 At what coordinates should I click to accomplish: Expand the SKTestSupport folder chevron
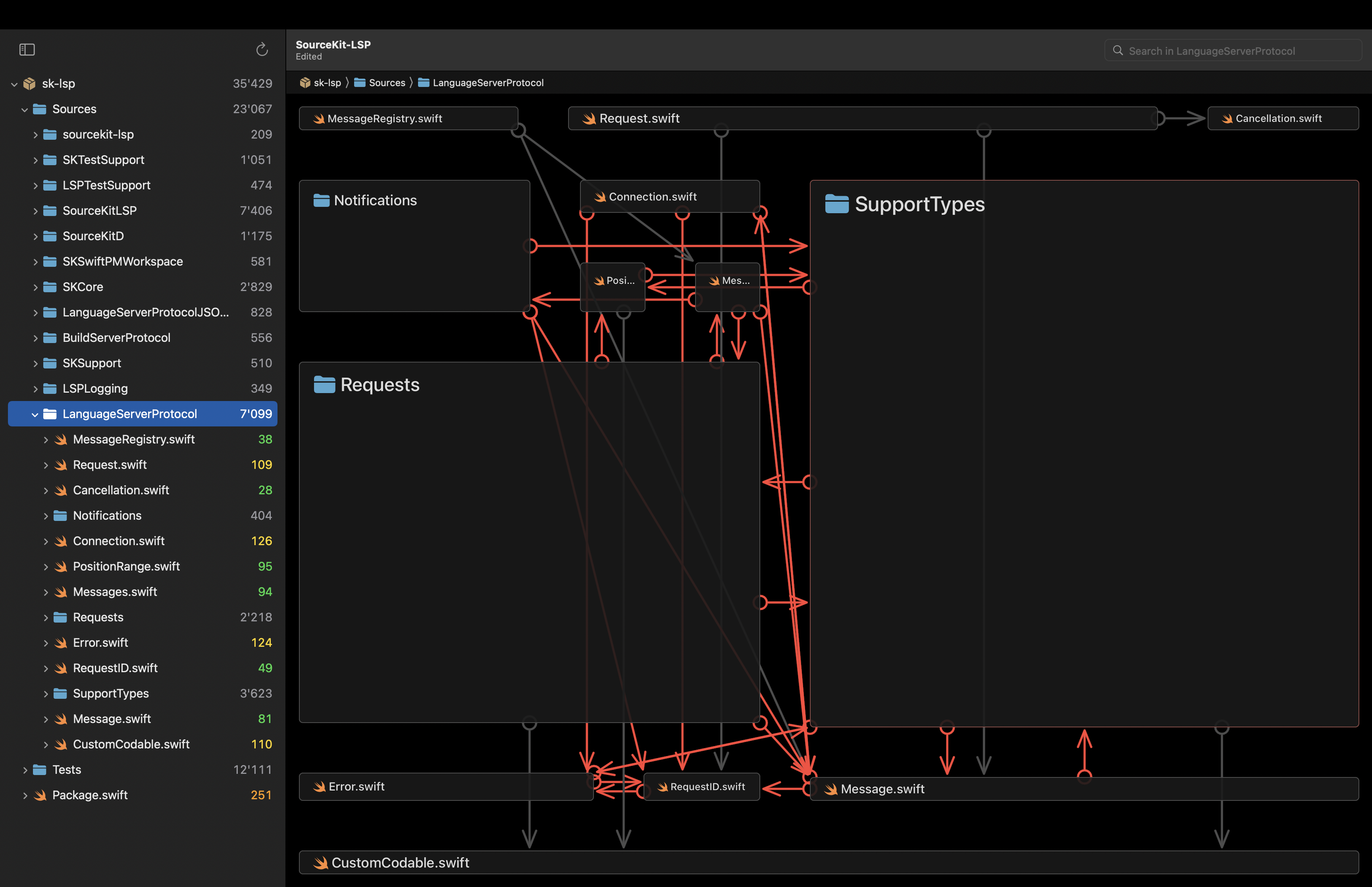point(35,160)
